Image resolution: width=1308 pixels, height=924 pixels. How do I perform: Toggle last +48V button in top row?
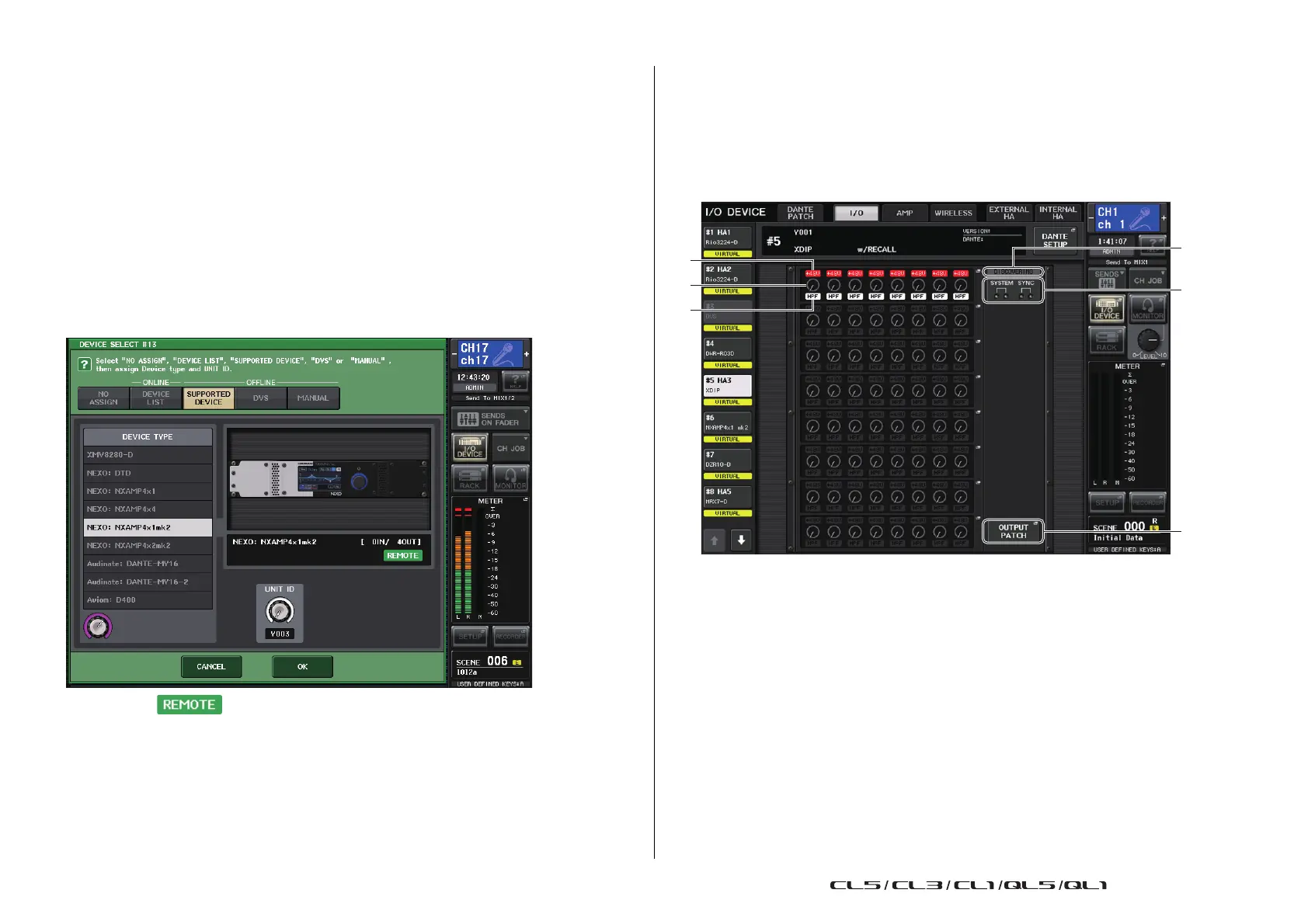click(961, 273)
